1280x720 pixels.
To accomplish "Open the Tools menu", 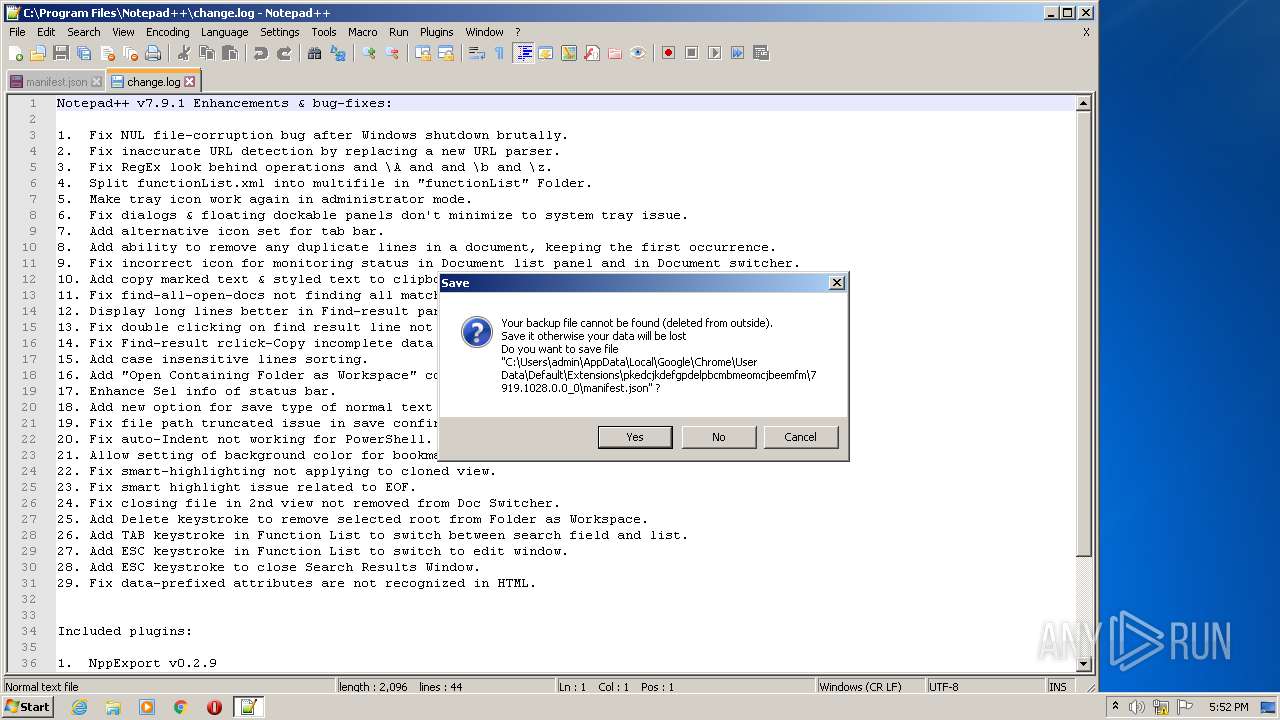I will [x=324, y=32].
